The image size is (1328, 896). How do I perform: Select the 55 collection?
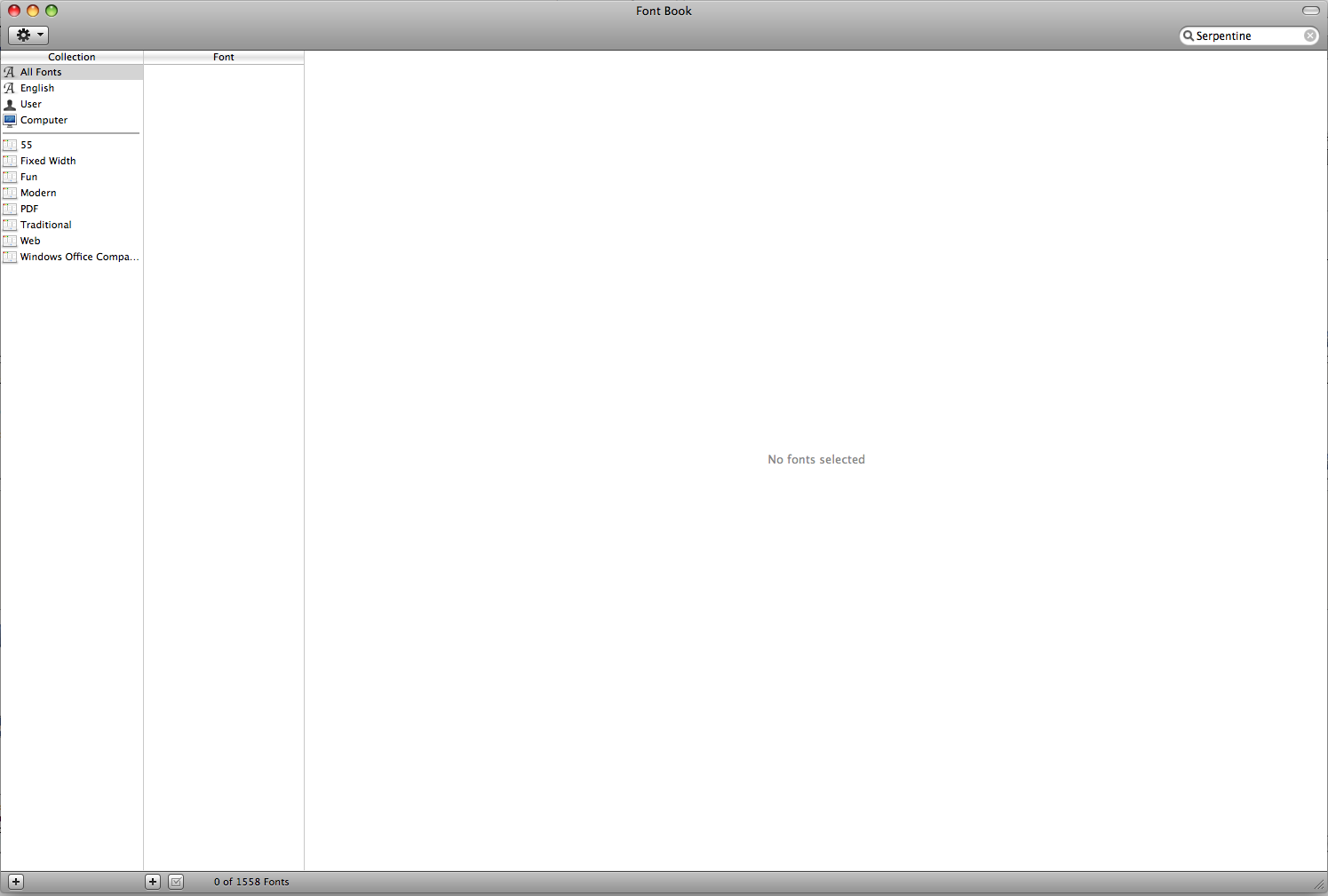coord(71,145)
